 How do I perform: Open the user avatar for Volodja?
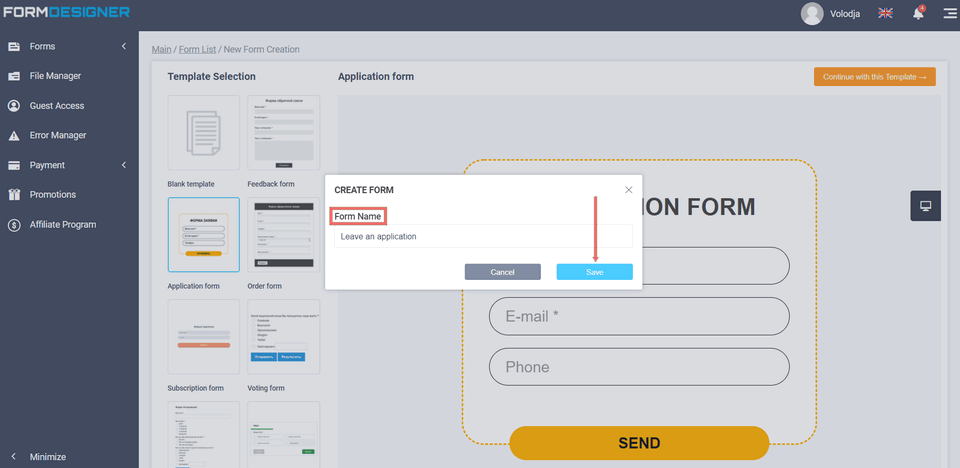pos(812,13)
